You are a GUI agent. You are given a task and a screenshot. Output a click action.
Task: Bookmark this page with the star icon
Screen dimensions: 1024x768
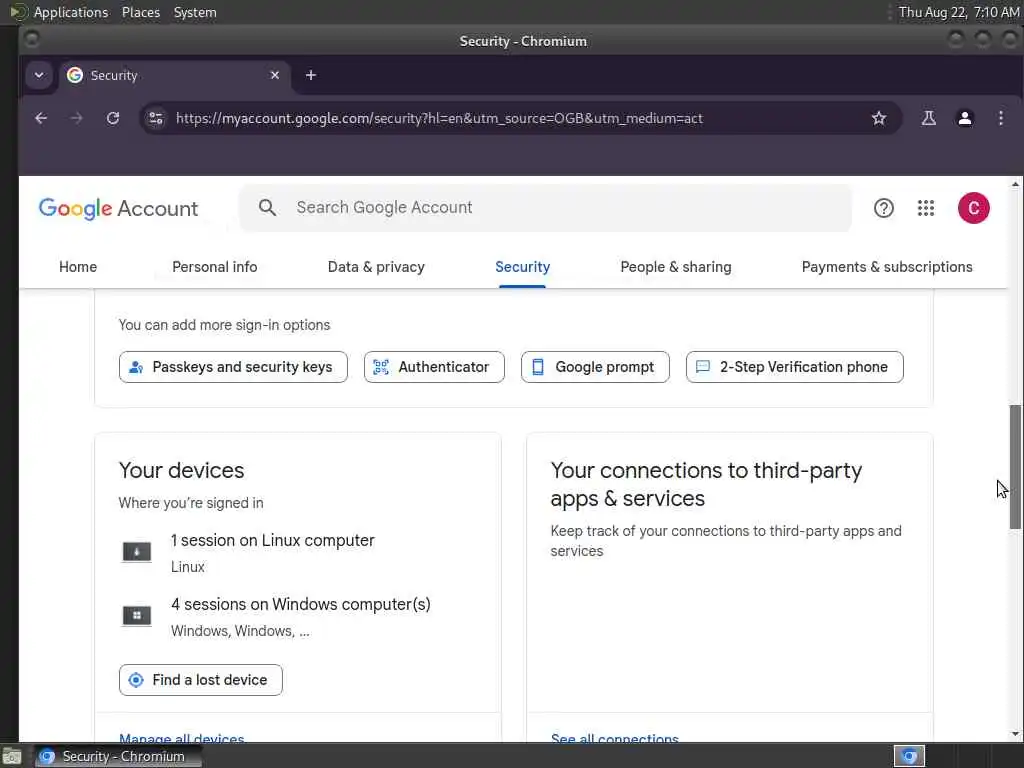click(879, 118)
